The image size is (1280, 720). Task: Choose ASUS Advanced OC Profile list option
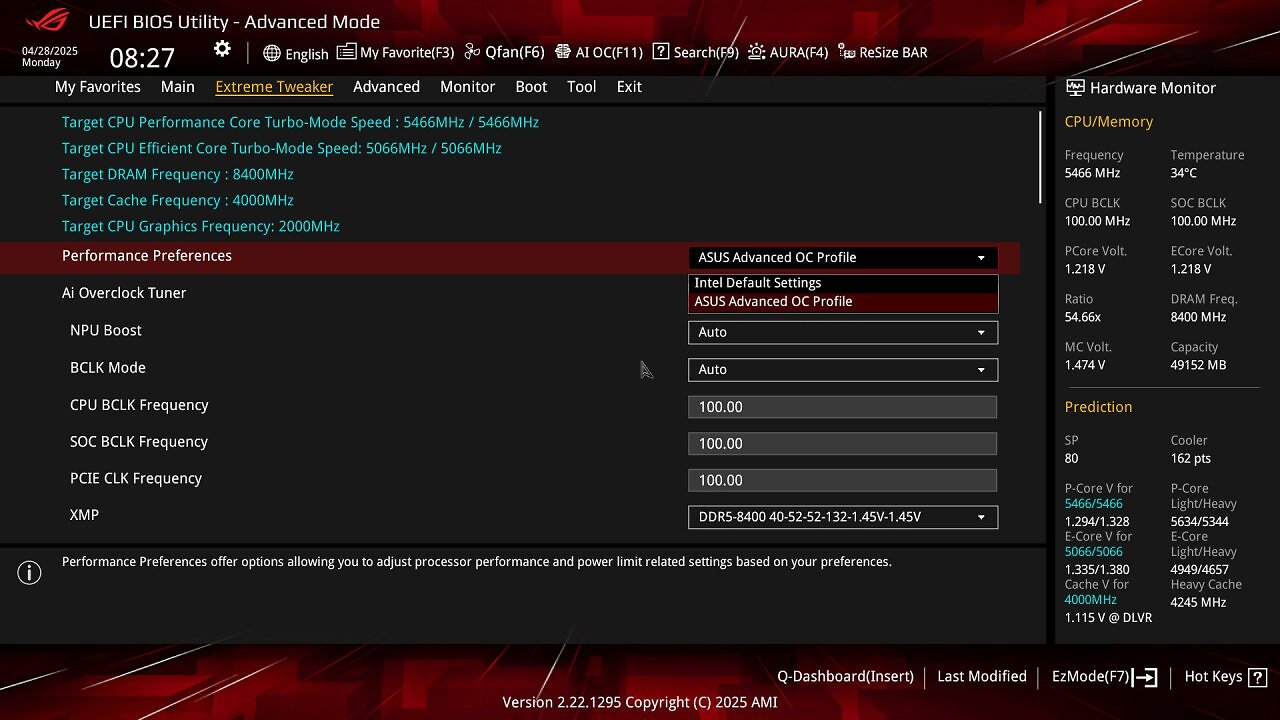(843, 301)
